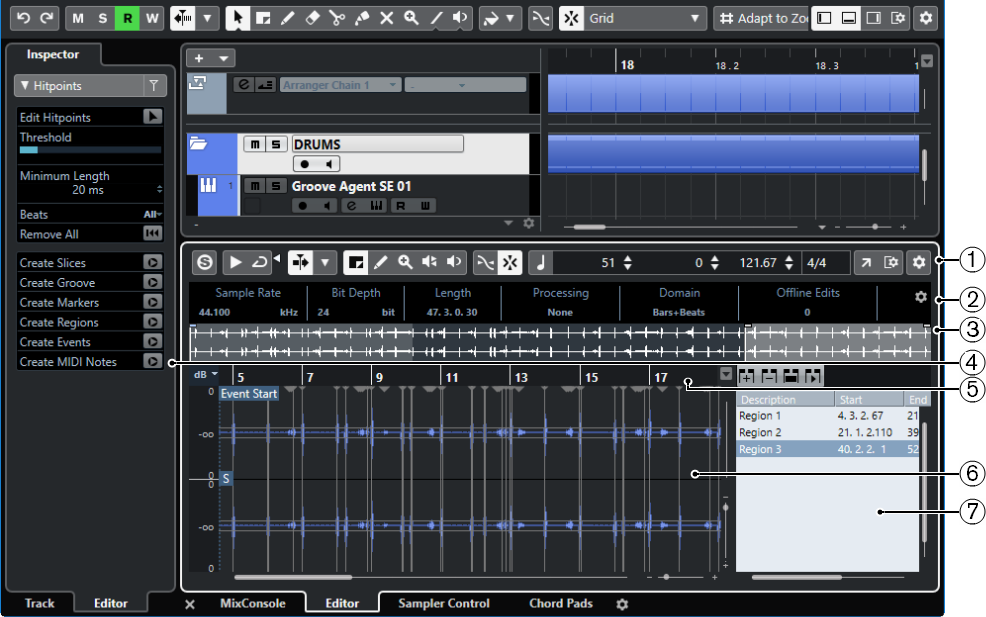The height and width of the screenshot is (617, 986).
Task: Open main toolbar settings gear
Action: (926, 18)
